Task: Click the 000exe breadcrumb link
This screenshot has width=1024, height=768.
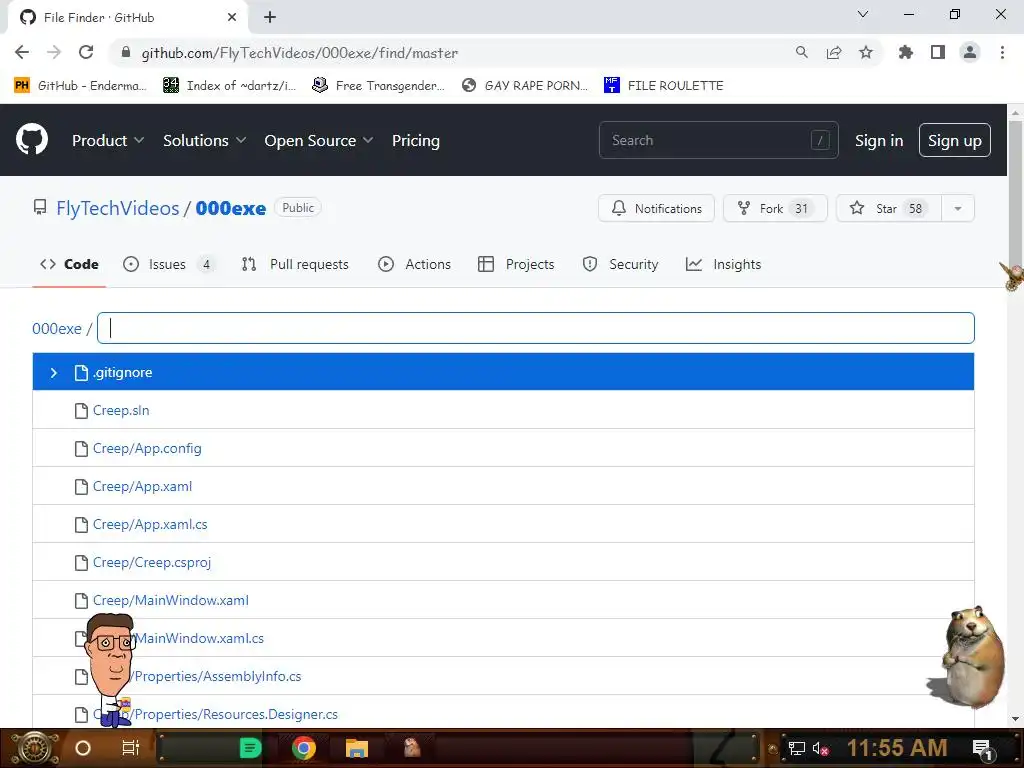Action: point(57,328)
